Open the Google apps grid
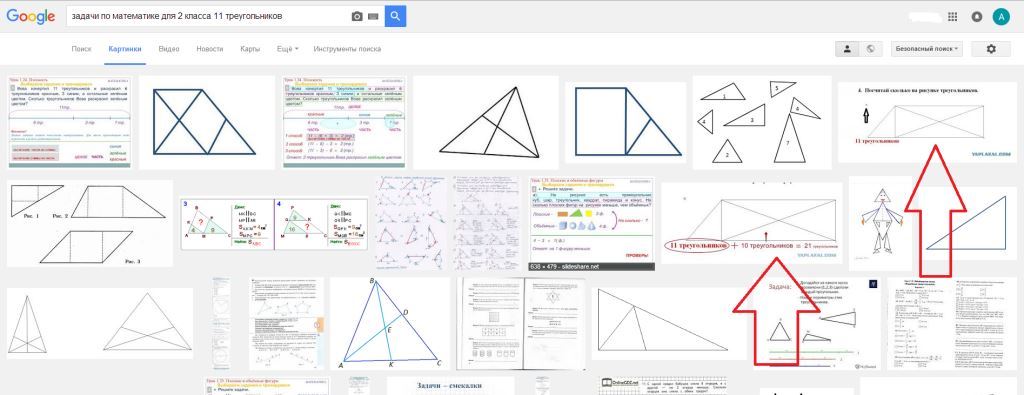The height and width of the screenshot is (395, 1024). 952,17
